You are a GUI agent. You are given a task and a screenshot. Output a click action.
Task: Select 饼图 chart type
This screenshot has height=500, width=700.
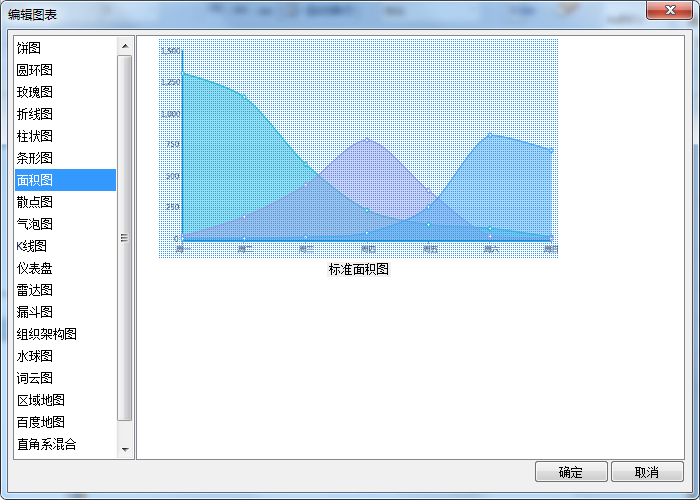[x=30, y=48]
